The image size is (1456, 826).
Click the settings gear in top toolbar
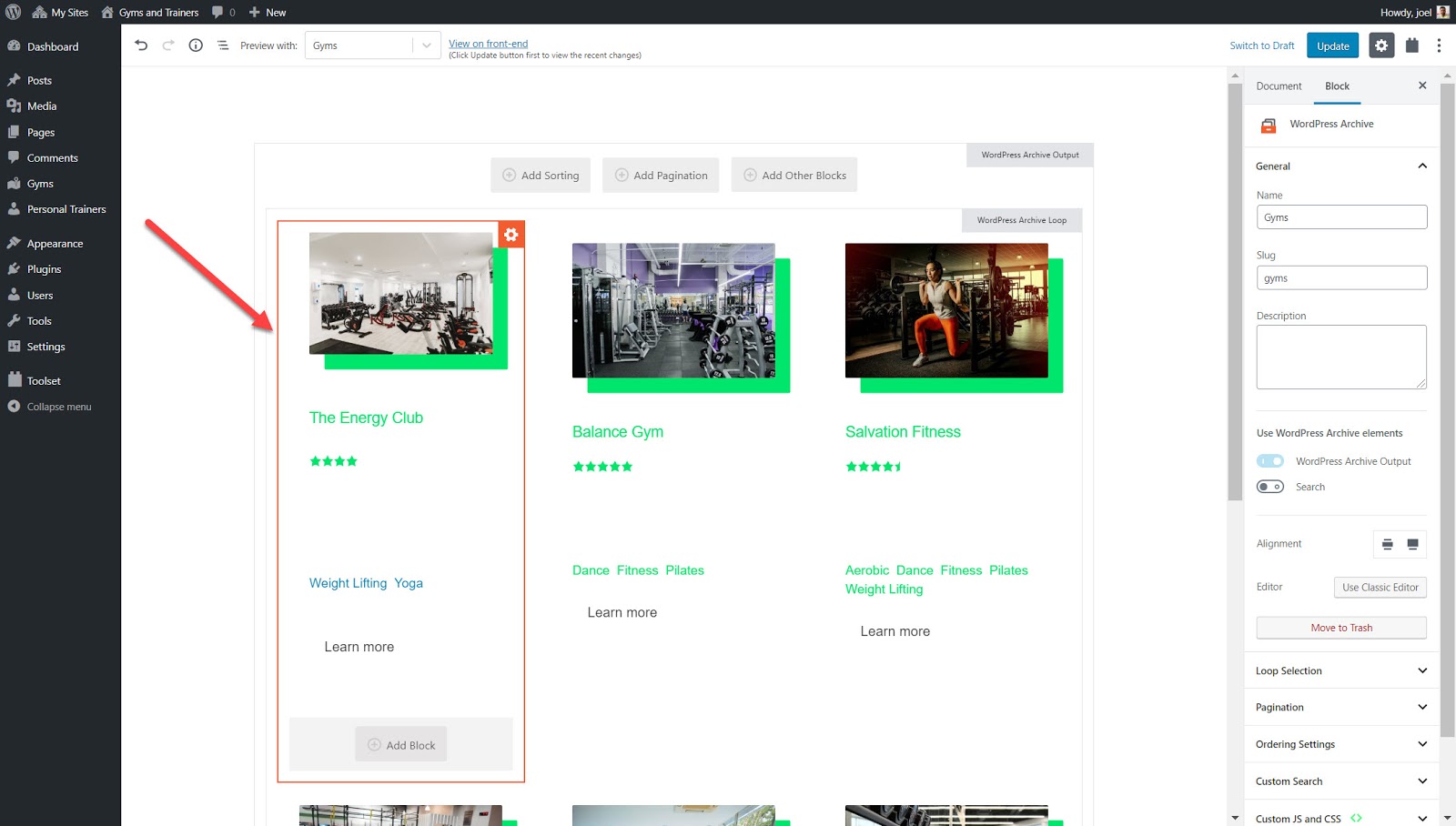1381,45
